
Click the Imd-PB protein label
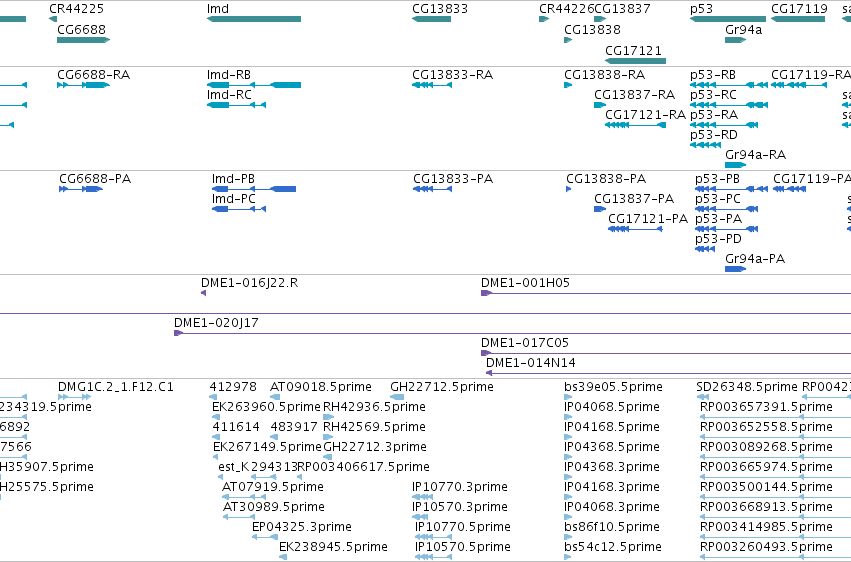click(233, 178)
